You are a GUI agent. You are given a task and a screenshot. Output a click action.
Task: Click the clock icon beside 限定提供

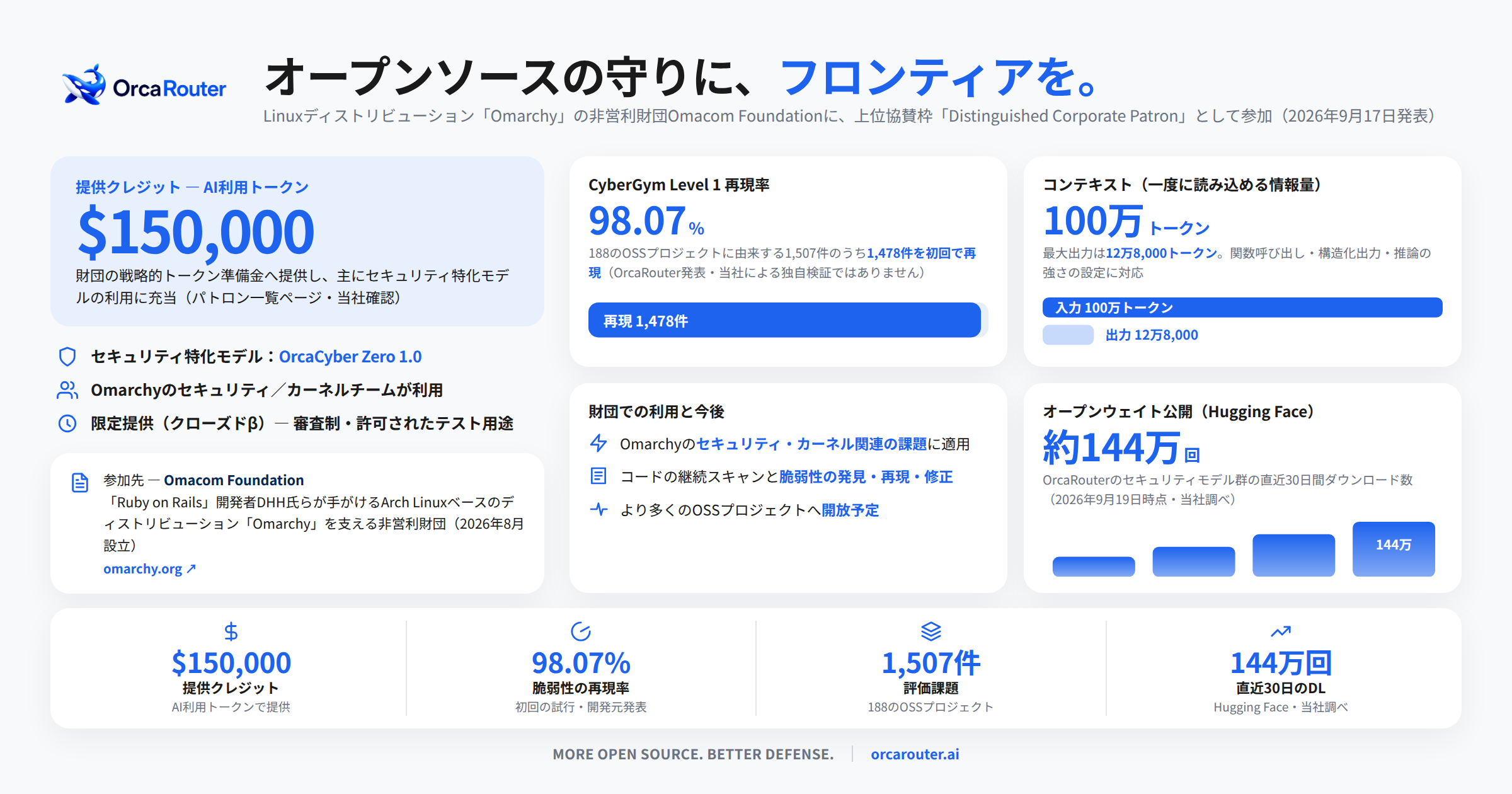point(67,423)
